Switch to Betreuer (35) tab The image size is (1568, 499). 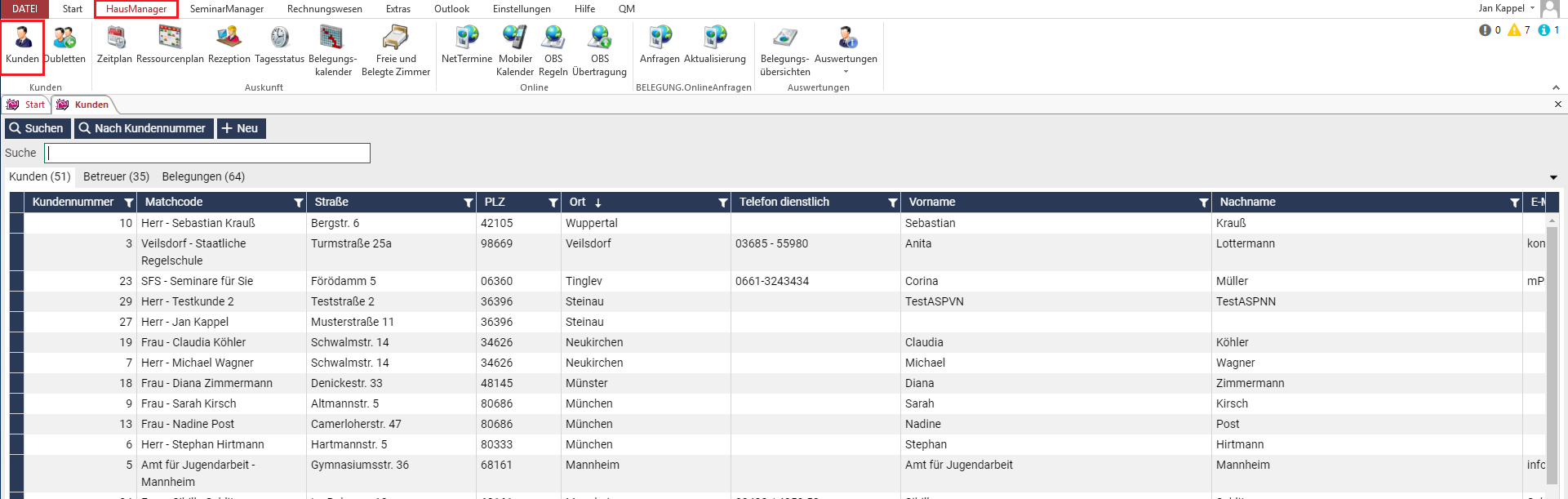pos(116,176)
